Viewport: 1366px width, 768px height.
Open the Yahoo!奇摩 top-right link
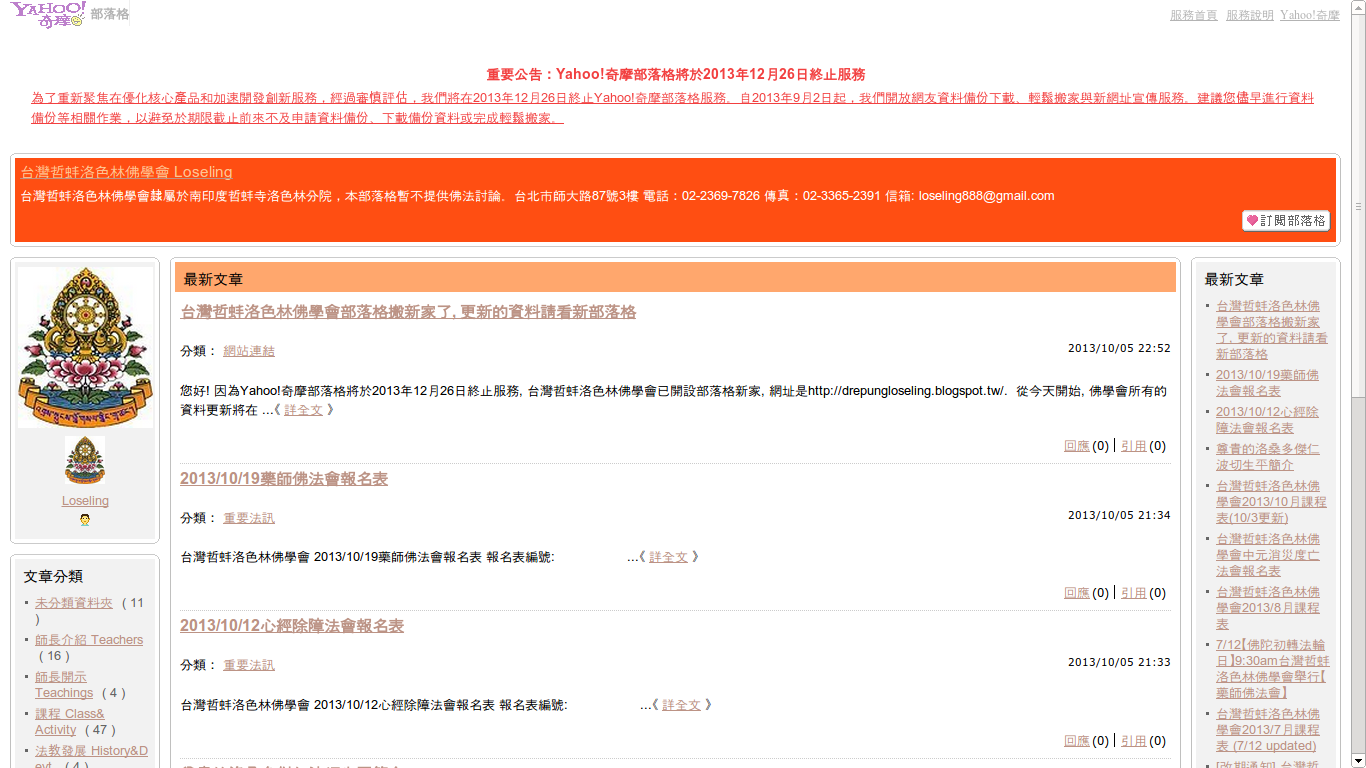point(1310,15)
